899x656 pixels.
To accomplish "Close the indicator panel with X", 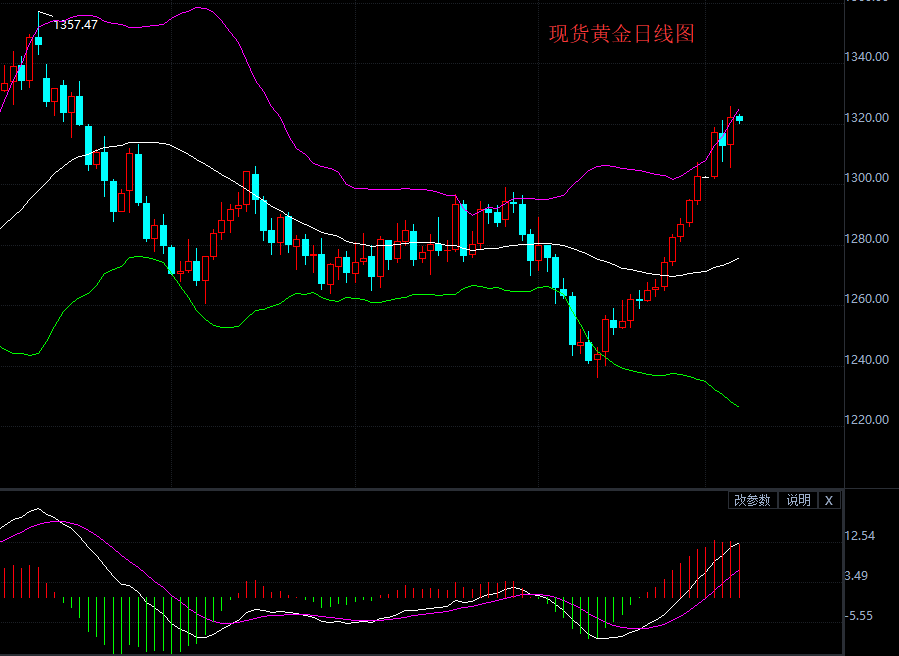I will (828, 500).
